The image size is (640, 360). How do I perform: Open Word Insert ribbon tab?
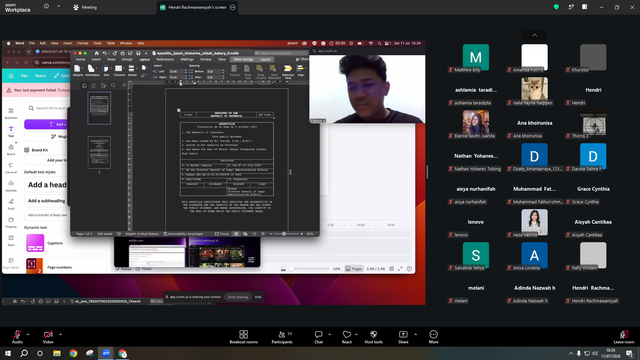point(96,60)
